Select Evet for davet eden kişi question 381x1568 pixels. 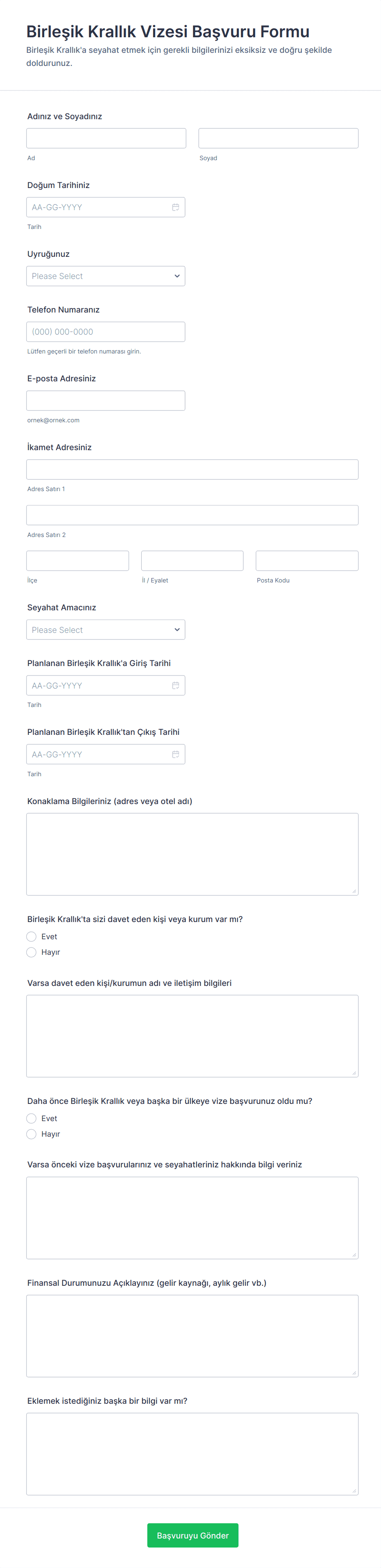32,936
